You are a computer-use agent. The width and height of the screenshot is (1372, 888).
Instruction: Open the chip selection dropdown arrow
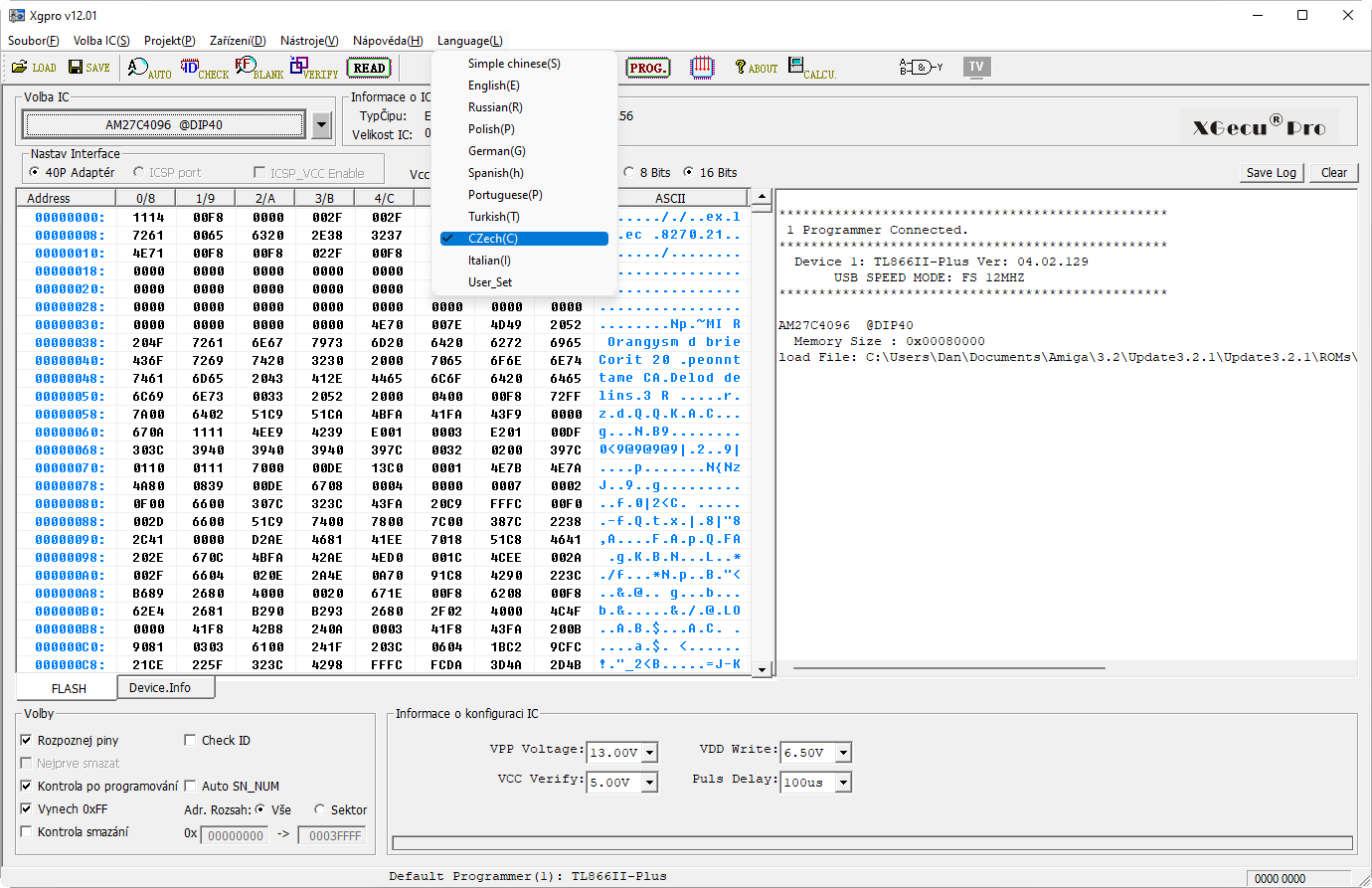point(321,125)
